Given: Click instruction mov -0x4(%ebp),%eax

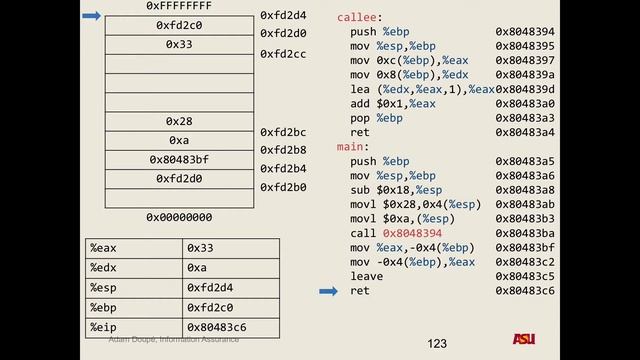Looking at the screenshot, I should point(412,262).
